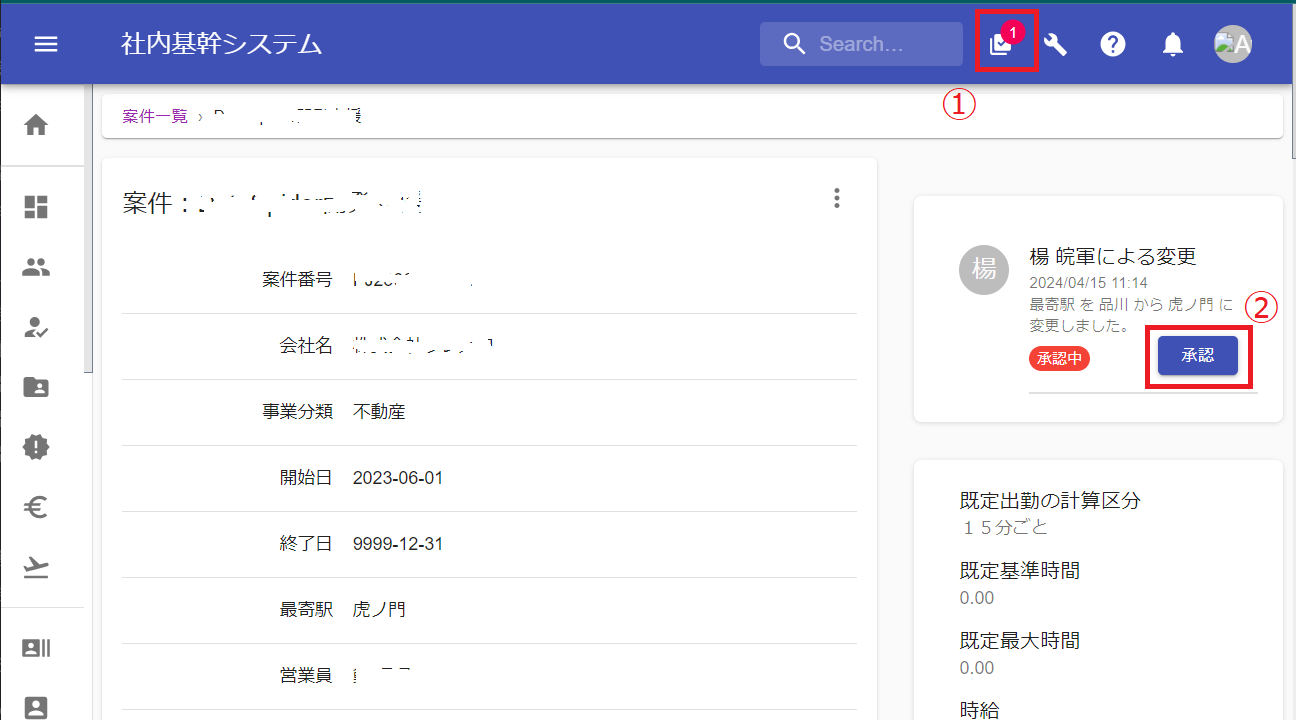Click the 案件一覧 breadcrumb link
Image resolution: width=1296 pixels, height=720 pixels.
pos(155,116)
